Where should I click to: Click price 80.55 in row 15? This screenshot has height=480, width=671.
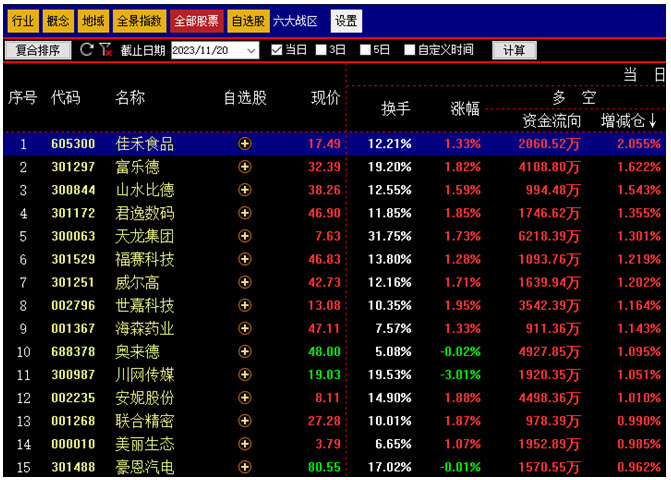[324, 467]
